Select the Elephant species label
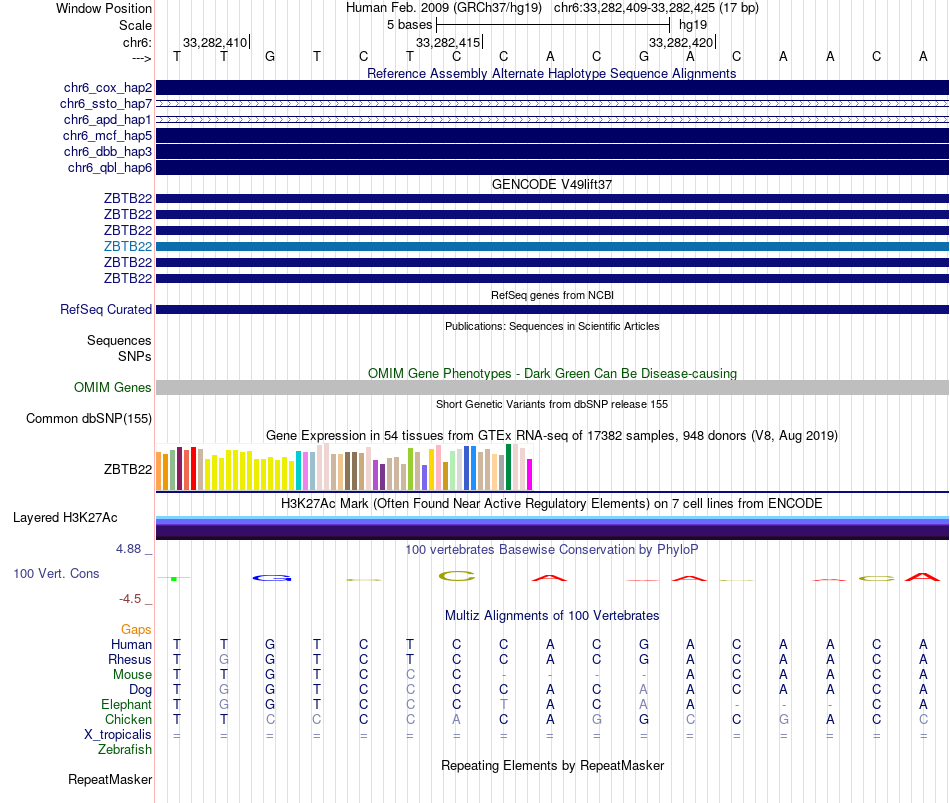 click(x=127, y=705)
